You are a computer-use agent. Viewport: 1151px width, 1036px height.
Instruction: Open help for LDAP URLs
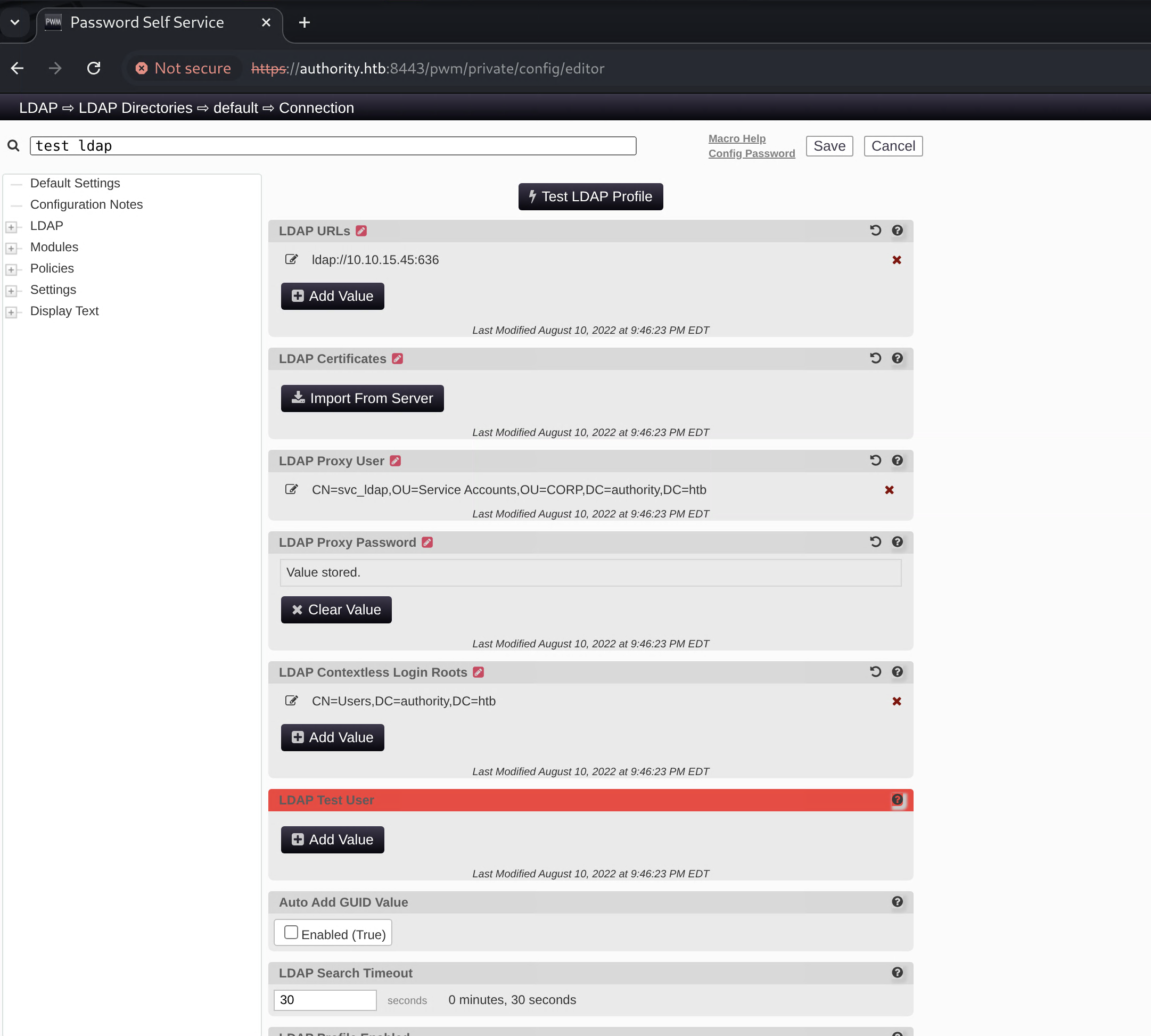[897, 231]
